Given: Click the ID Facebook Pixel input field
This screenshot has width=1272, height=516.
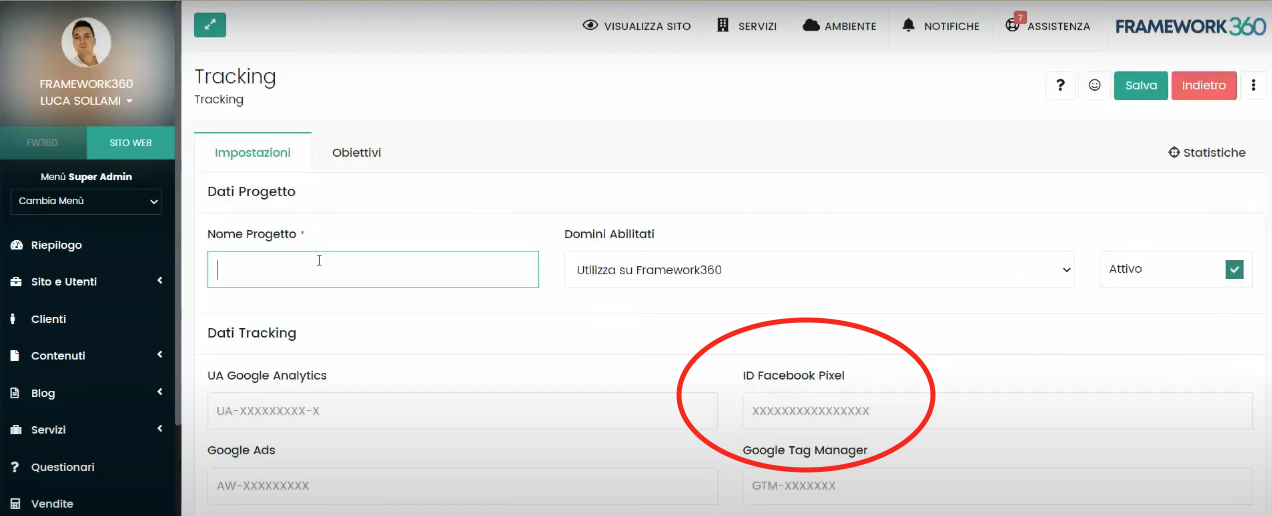Looking at the screenshot, I should (997, 411).
